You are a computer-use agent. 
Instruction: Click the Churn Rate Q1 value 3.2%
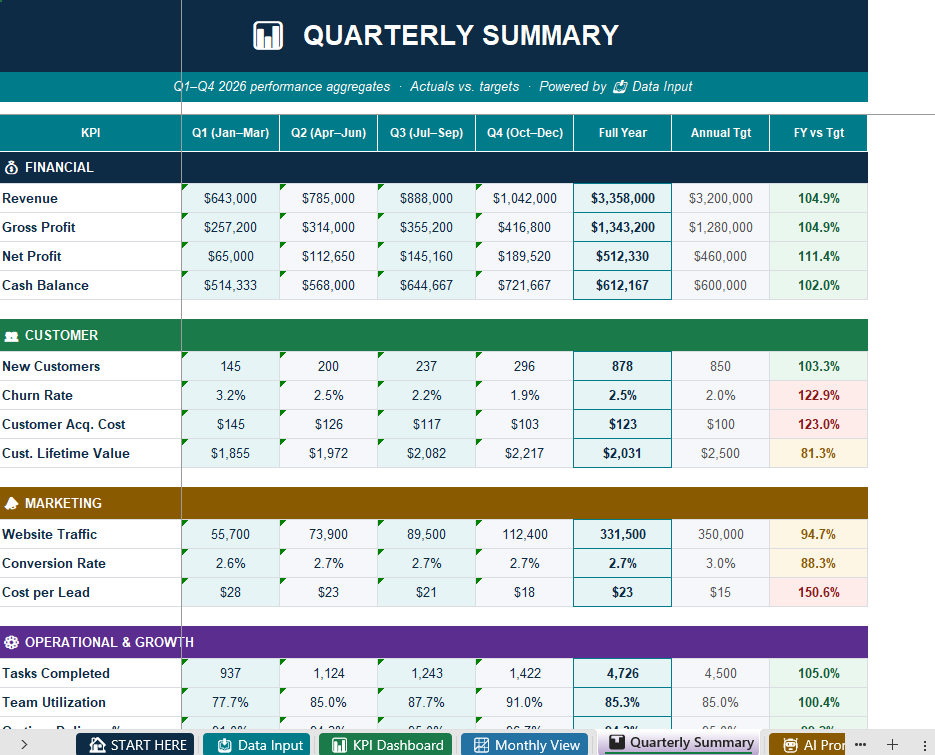pyautogui.click(x=231, y=395)
